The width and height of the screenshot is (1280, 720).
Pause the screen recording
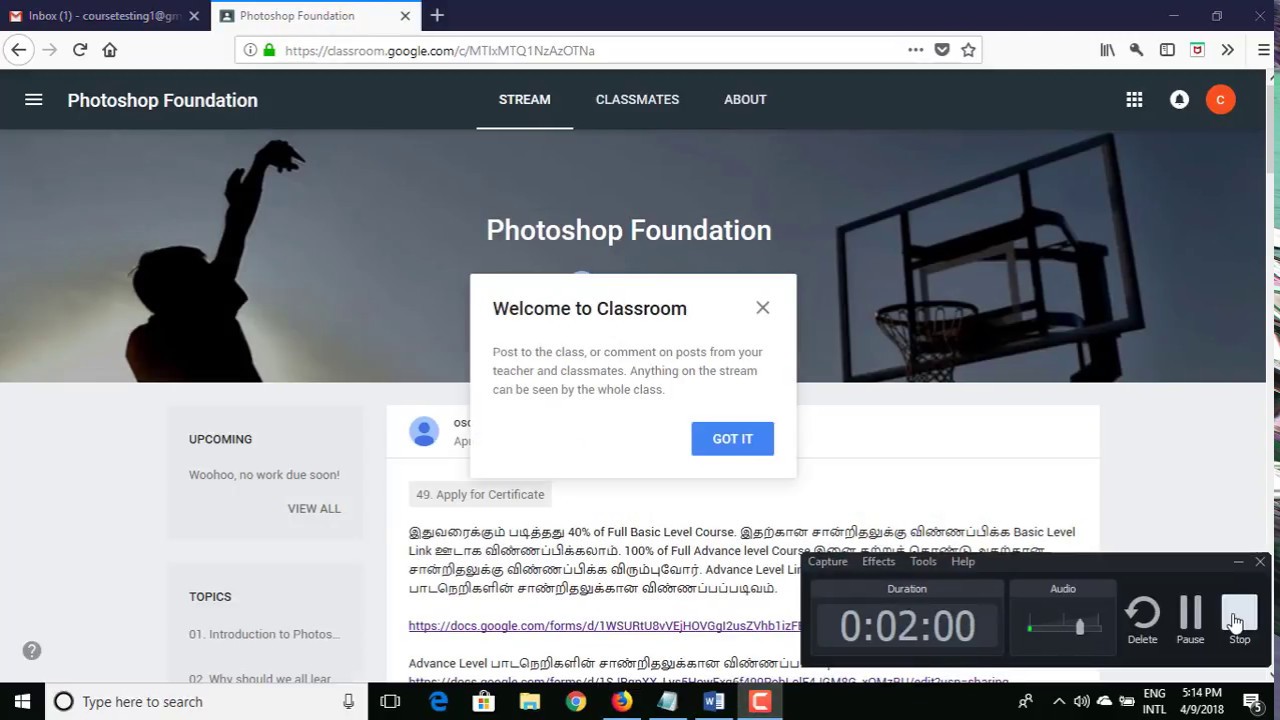click(1190, 620)
